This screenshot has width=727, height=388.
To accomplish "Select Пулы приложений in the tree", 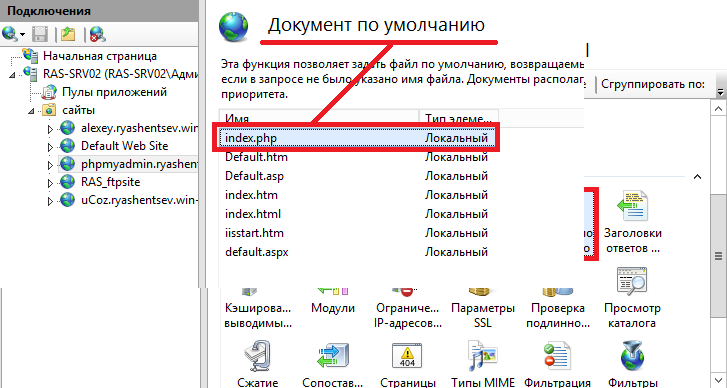I will tap(114, 92).
